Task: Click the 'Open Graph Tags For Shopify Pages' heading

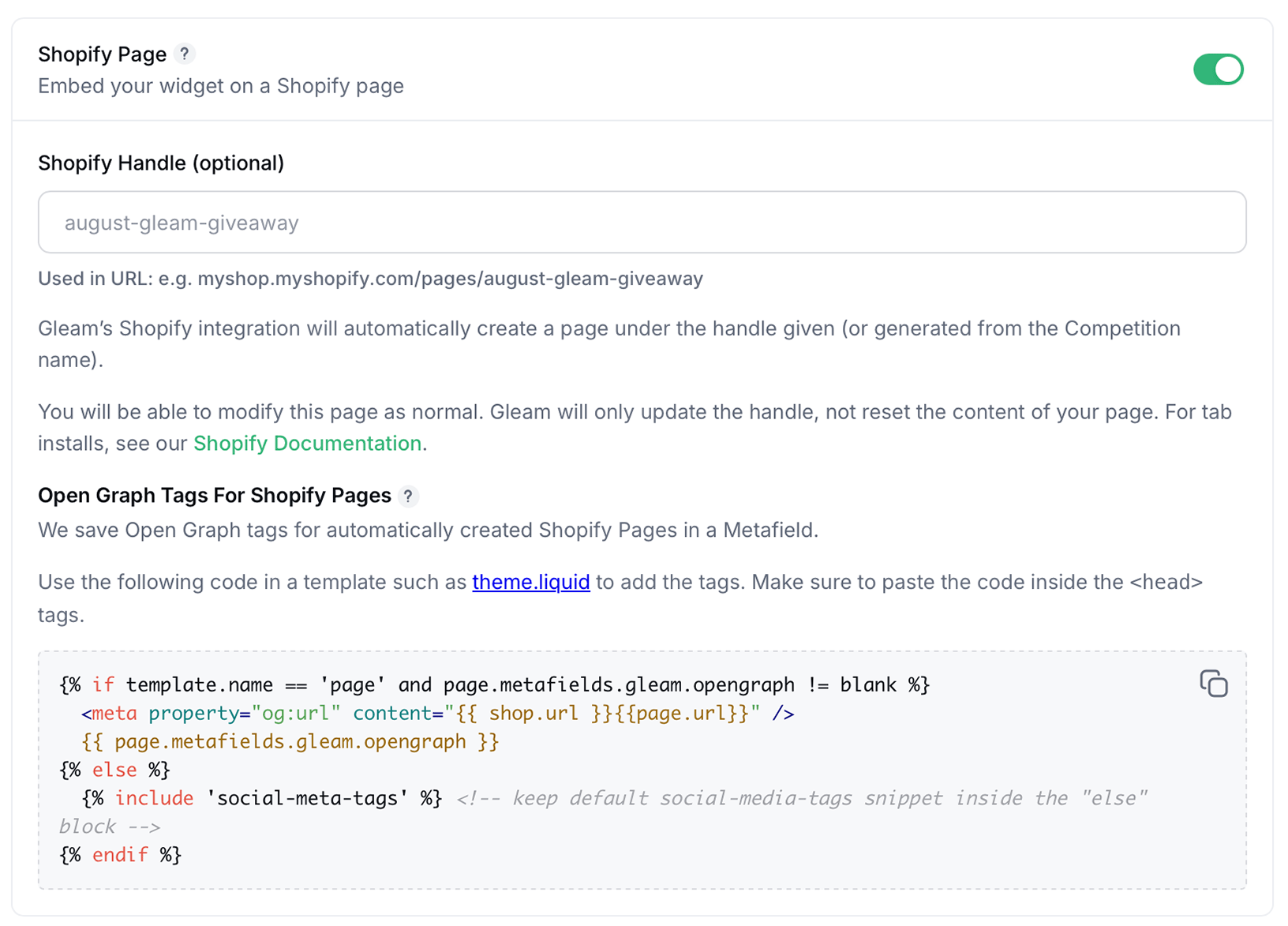Action: [215, 496]
